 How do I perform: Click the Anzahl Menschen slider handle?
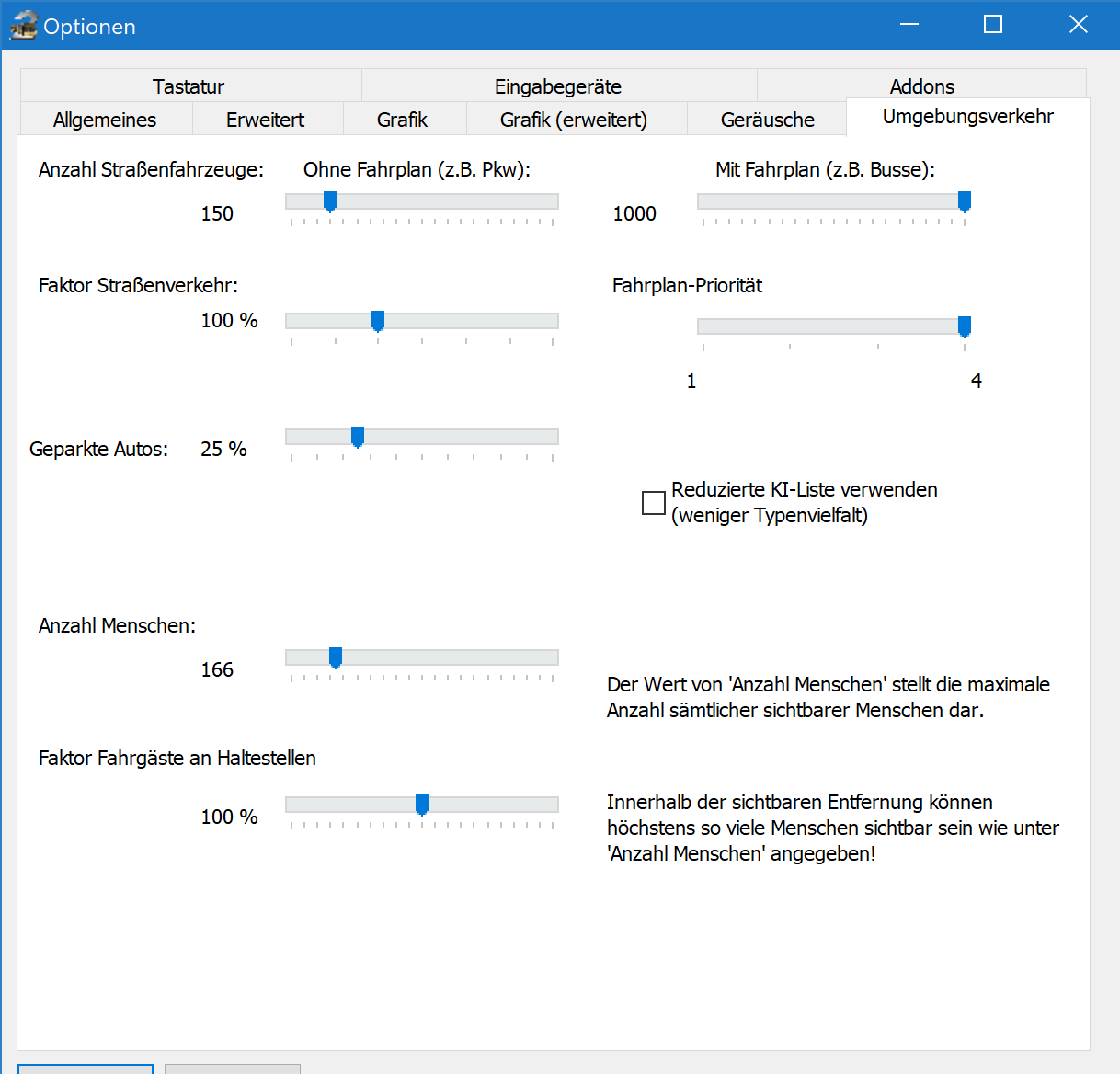336,657
